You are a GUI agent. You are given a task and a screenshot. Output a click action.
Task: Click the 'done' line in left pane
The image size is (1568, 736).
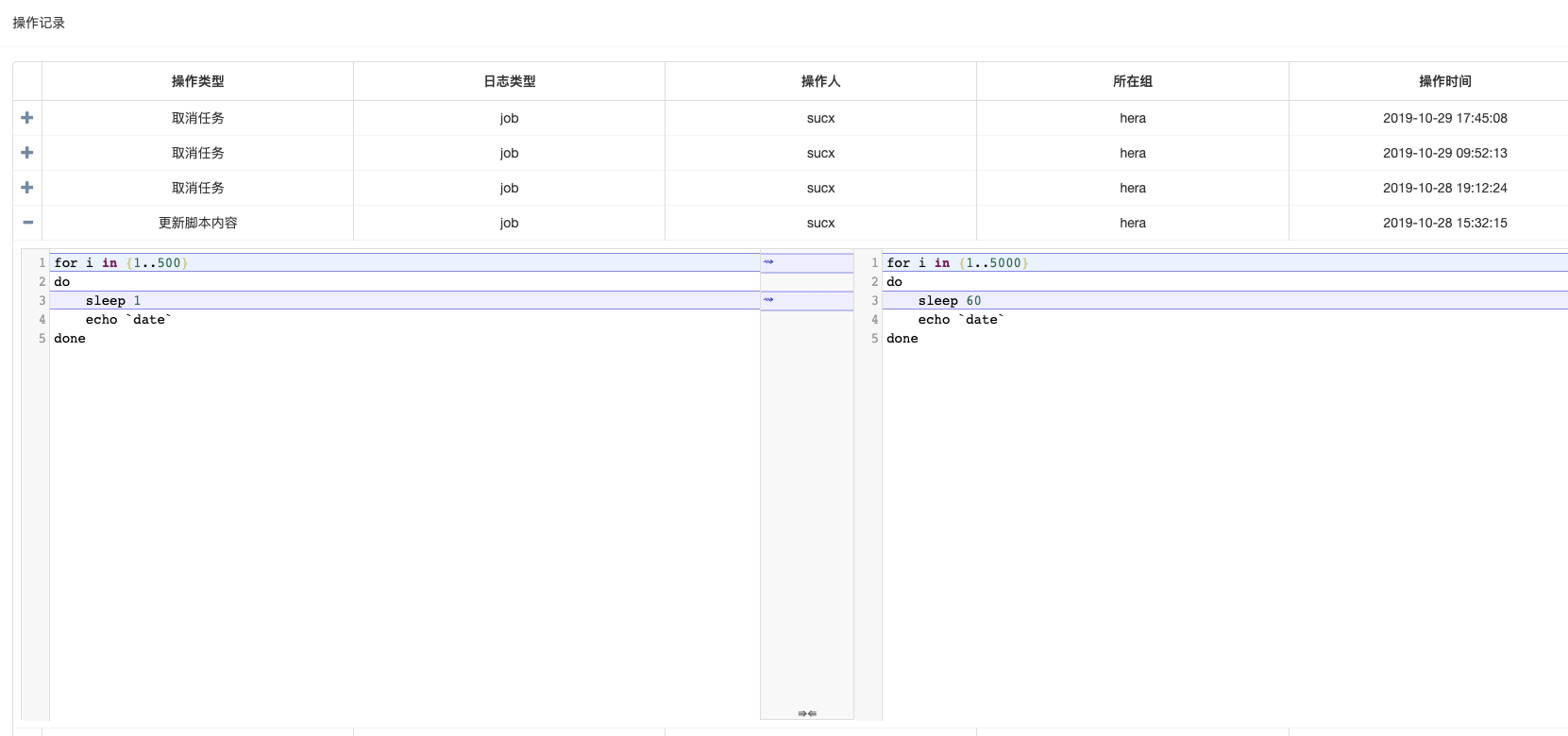pos(70,338)
